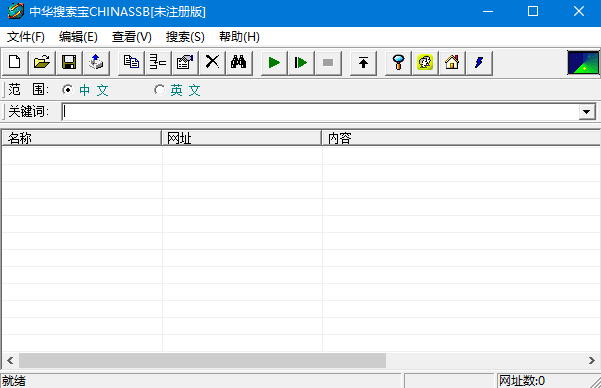Select the 英文 scope radio button
The image size is (601, 388).
click(x=159, y=90)
